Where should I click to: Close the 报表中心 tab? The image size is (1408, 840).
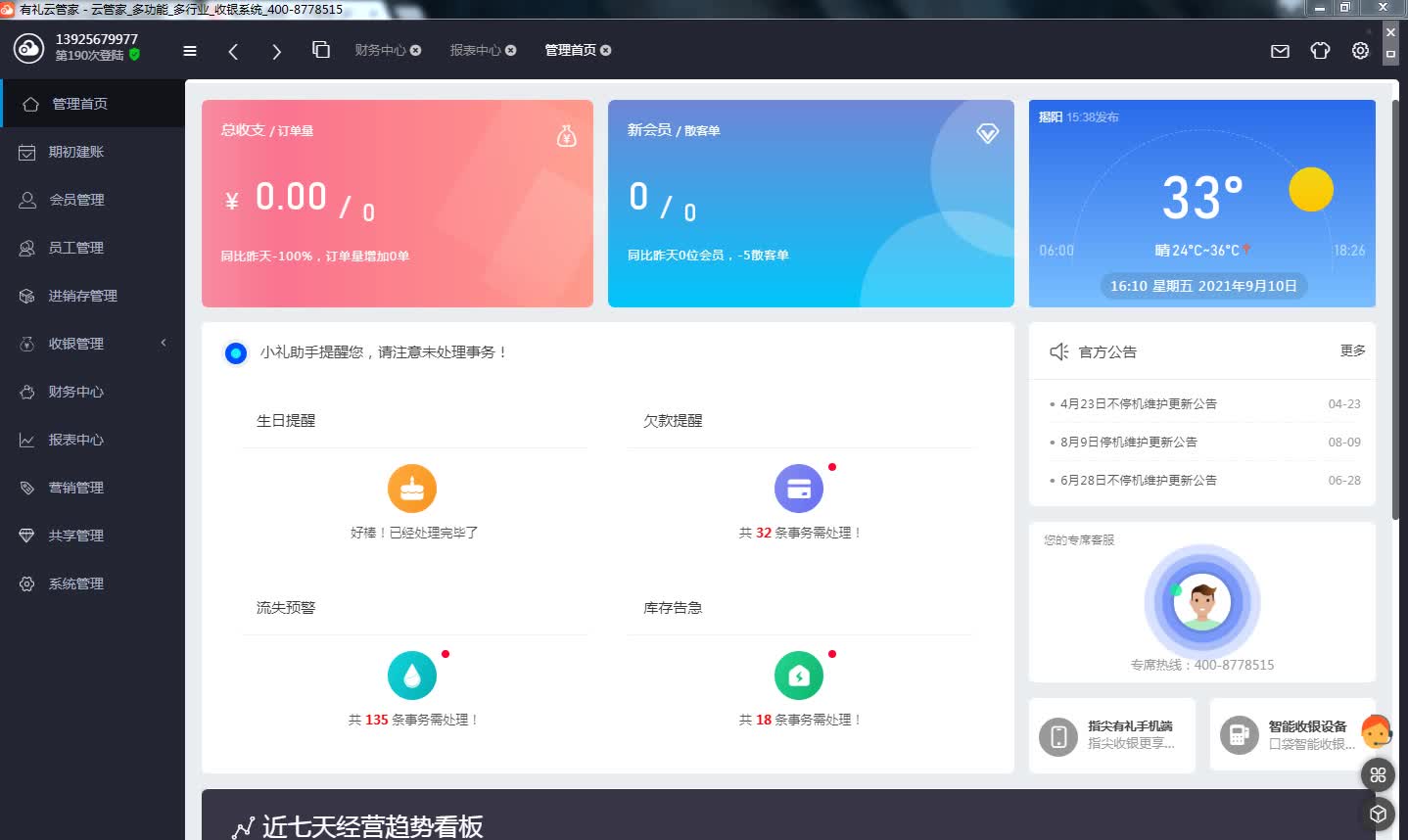tap(510, 50)
